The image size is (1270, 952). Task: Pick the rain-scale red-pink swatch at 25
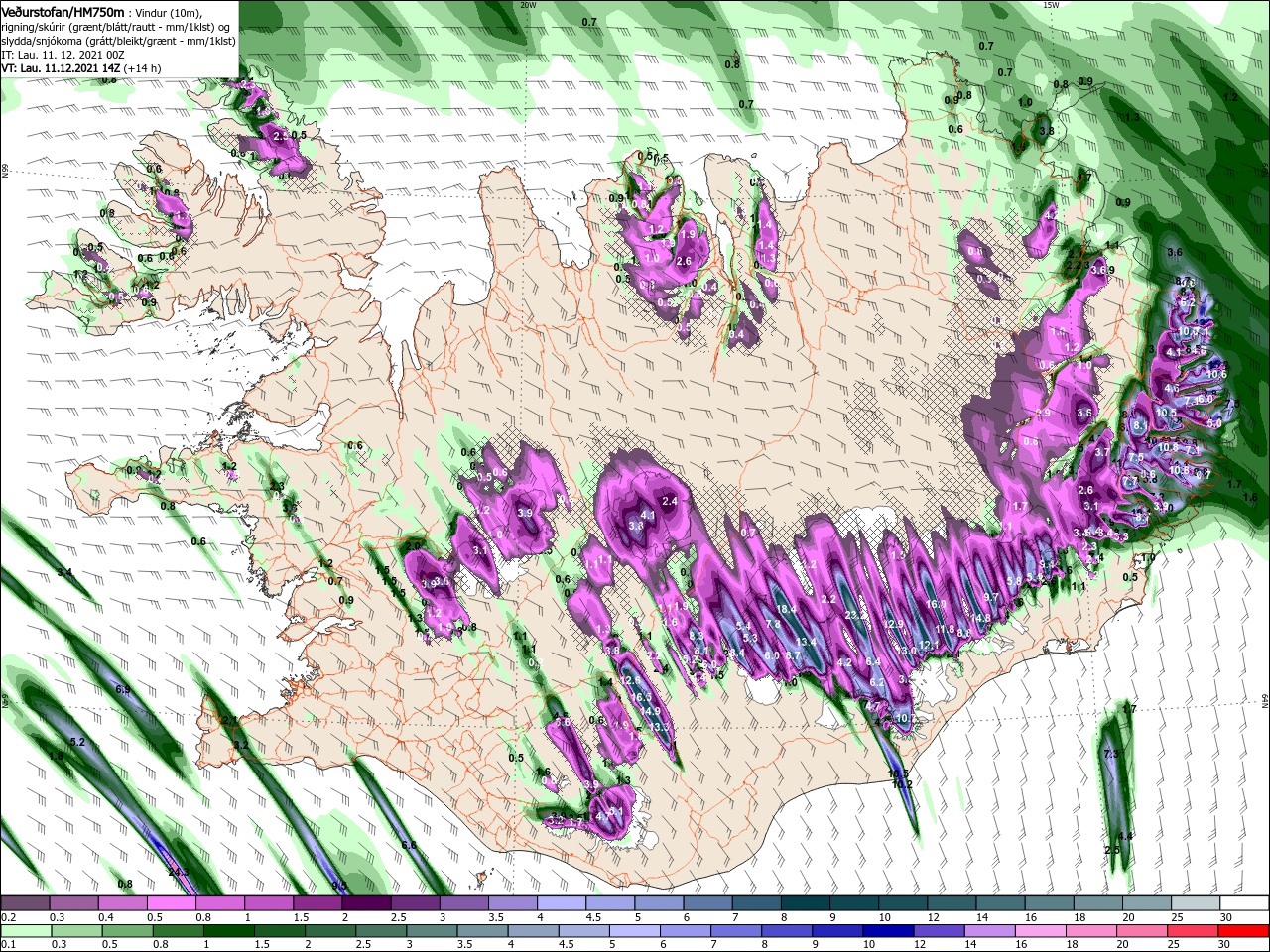coord(1194,931)
